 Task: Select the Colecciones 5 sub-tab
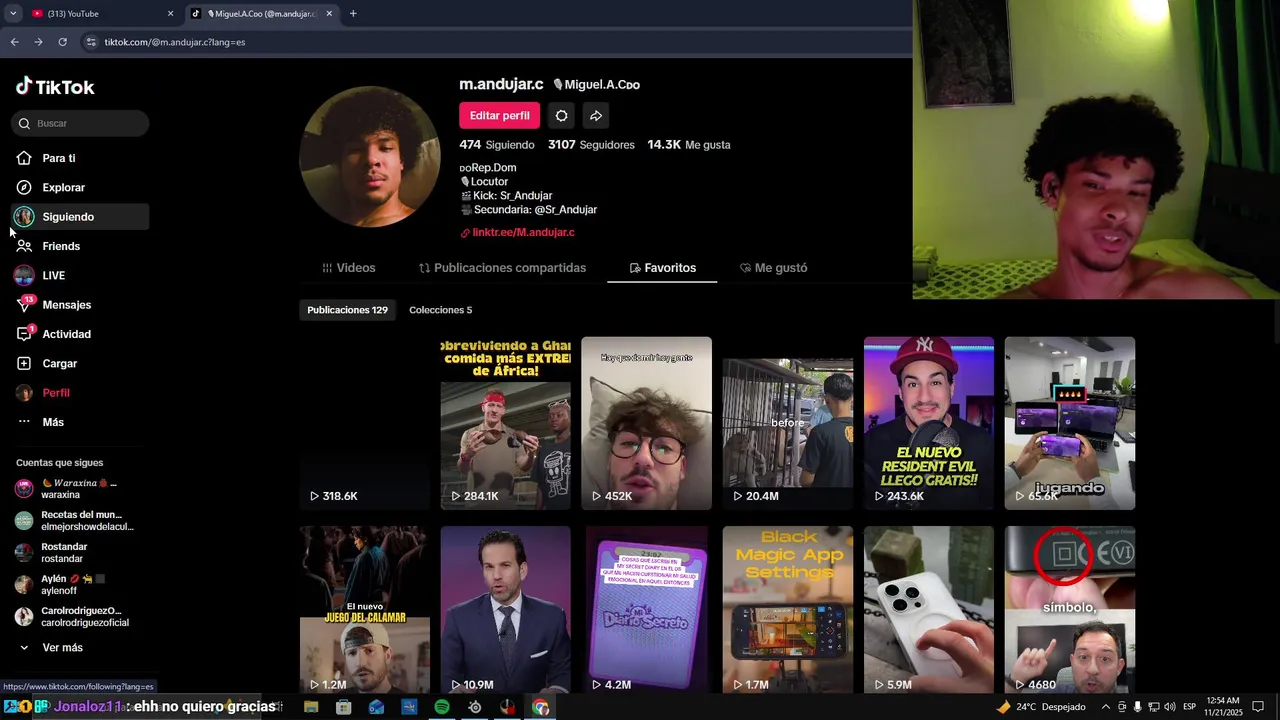click(x=440, y=310)
